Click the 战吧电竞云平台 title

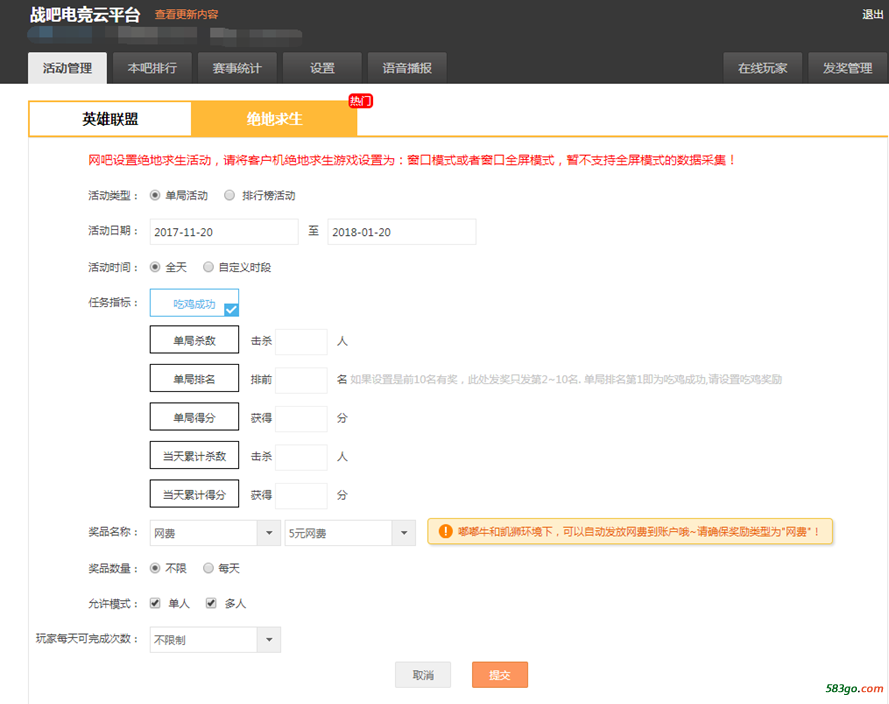click(85, 15)
